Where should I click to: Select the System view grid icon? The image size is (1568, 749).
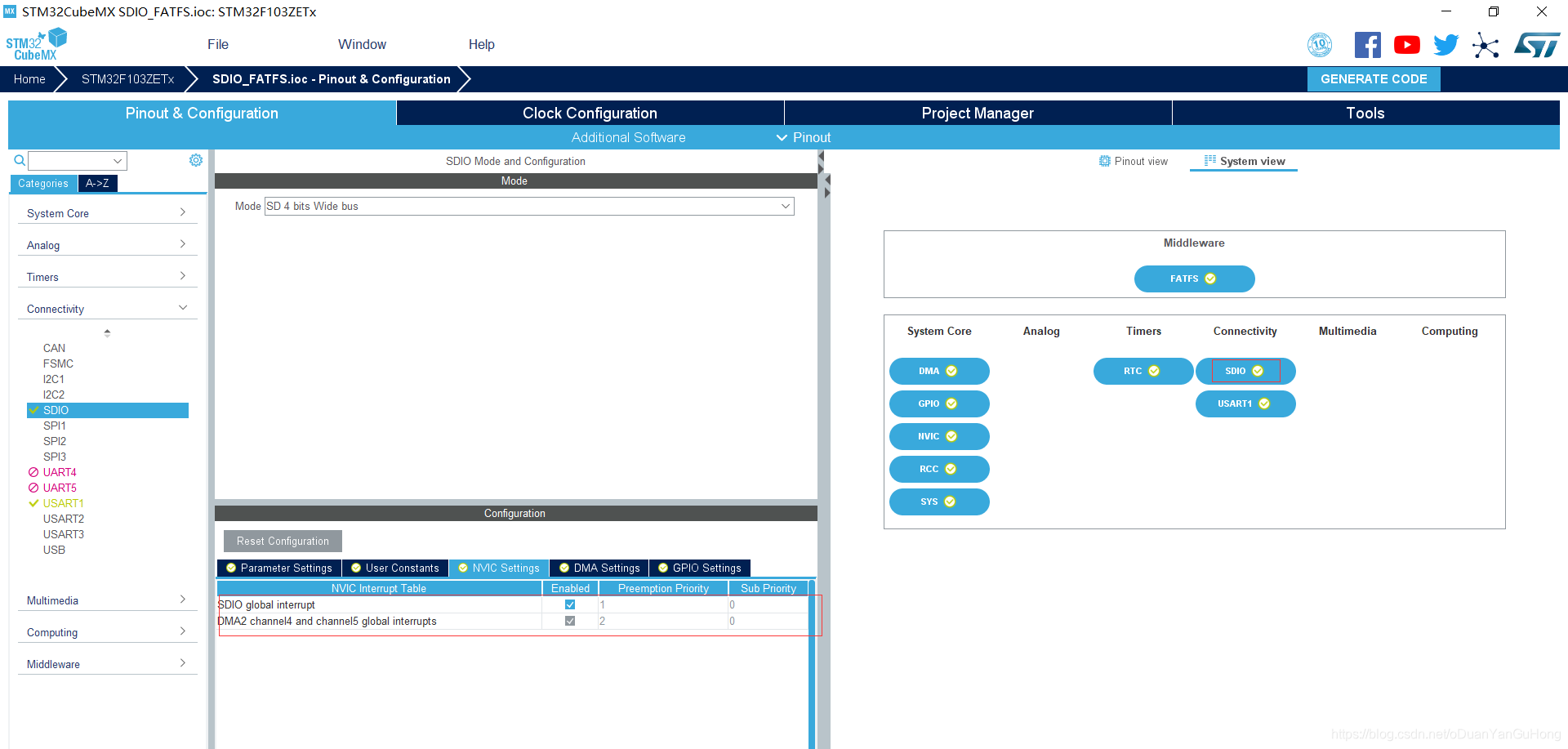tap(1210, 161)
